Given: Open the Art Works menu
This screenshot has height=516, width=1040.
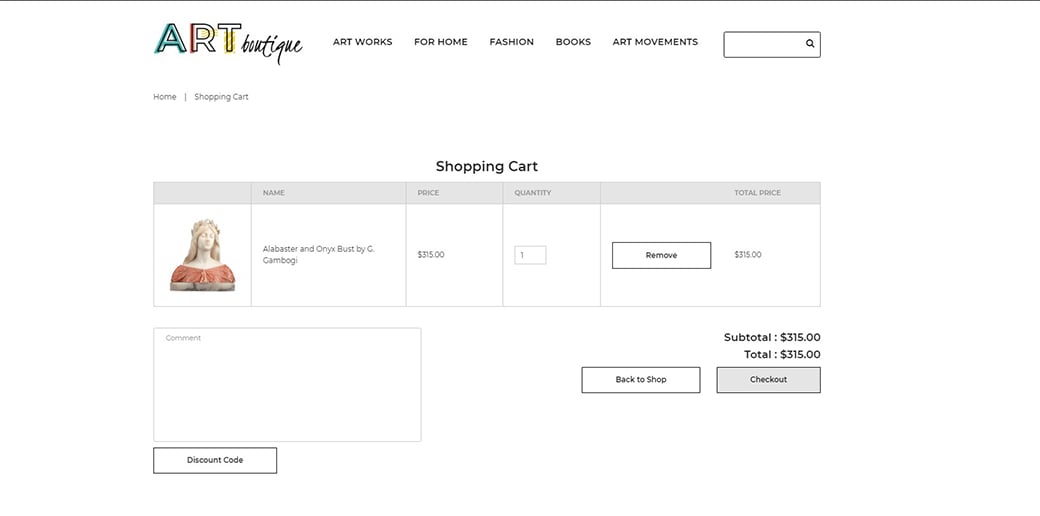Looking at the screenshot, I should point(362,42).
